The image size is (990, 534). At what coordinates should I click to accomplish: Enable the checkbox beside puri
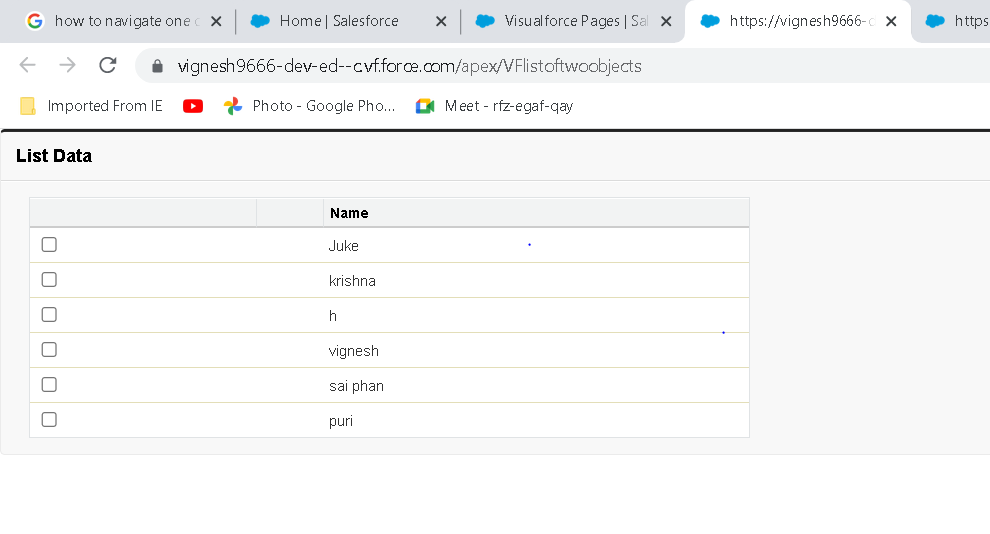tap(49, 420)
